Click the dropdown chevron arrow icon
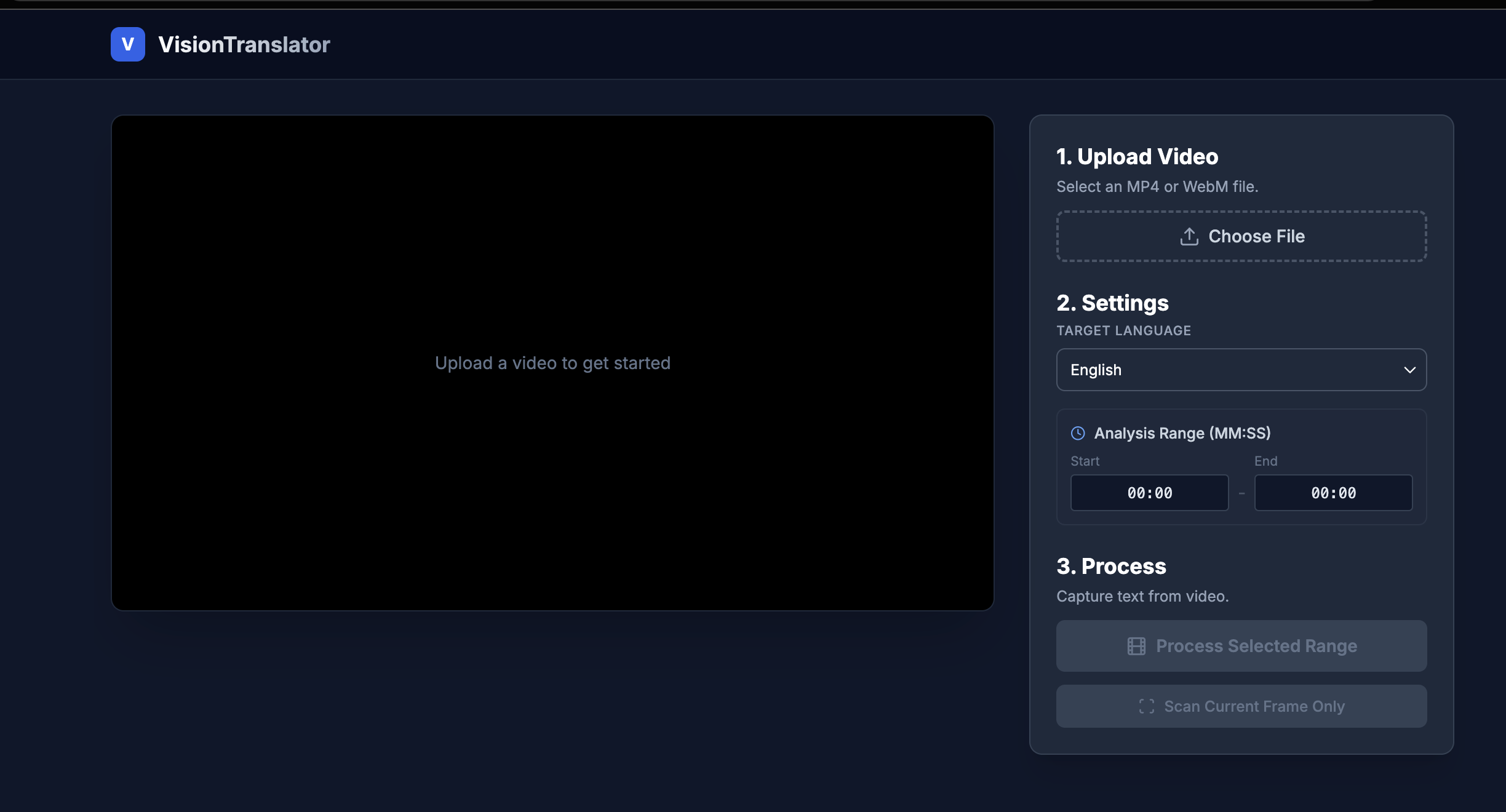Viewport: 1506px width, 812px height. [x=1409, y=370]
